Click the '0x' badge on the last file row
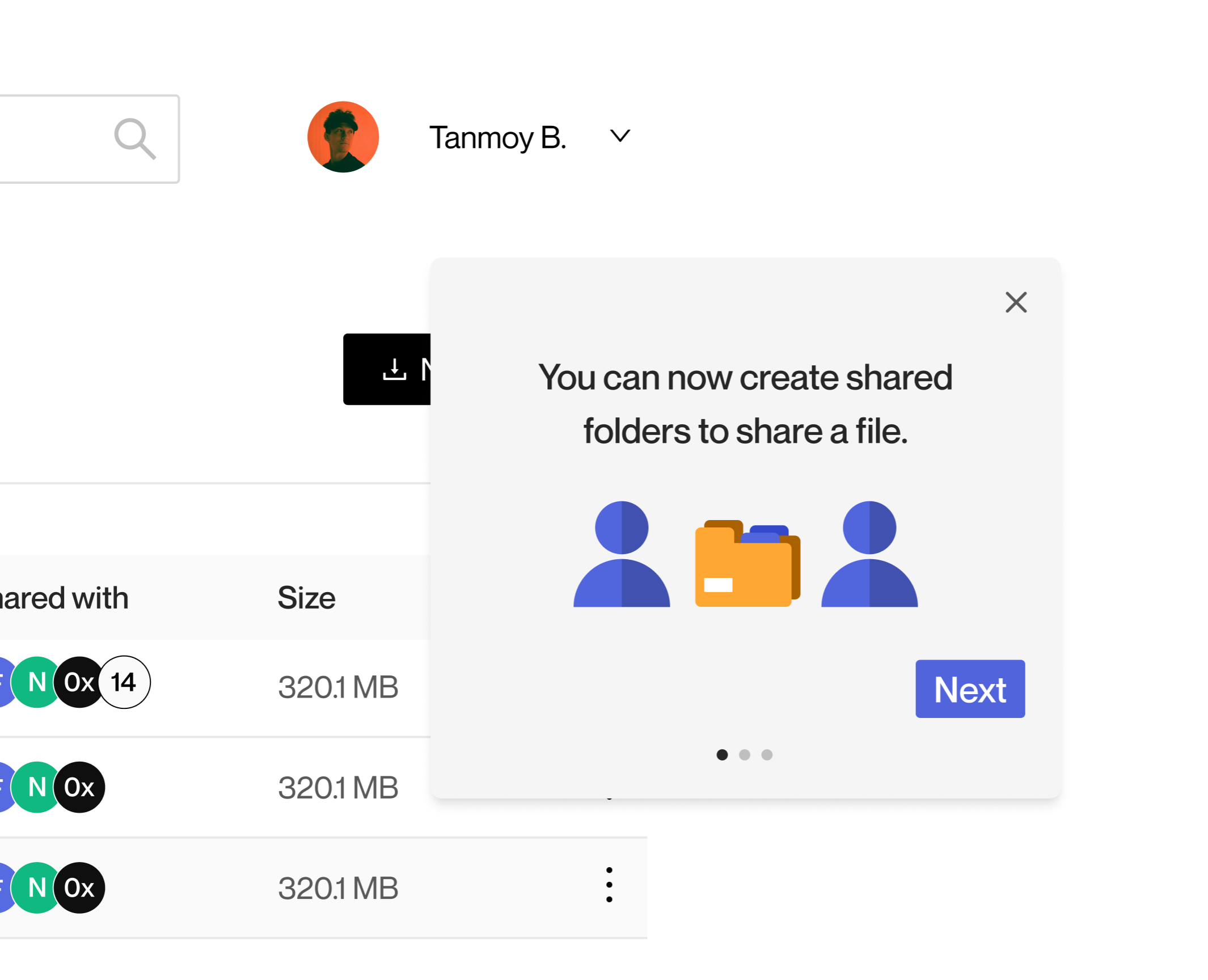1208x980 pixels. (79, 888)
